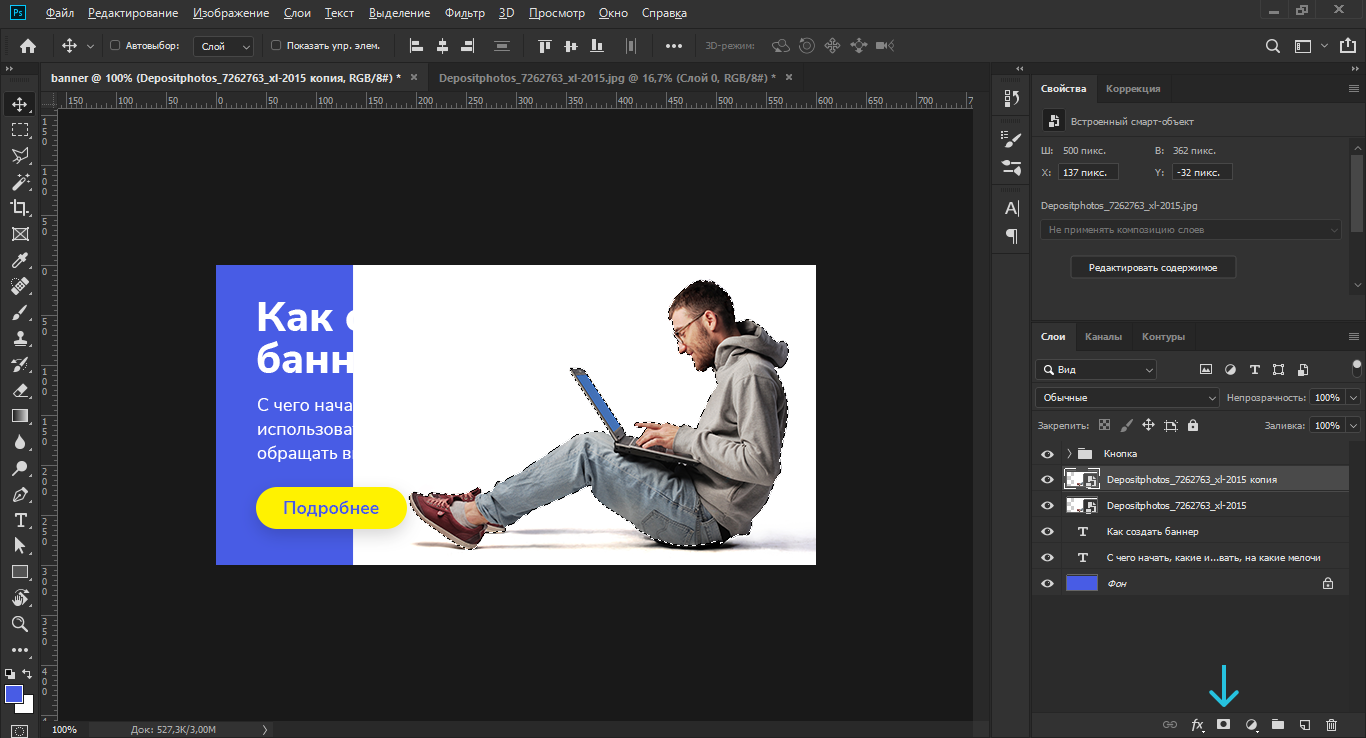The width and height of the screenshot is (1366, 738).
Task: Open the Файл menu
Action: [x=59, y=13]
